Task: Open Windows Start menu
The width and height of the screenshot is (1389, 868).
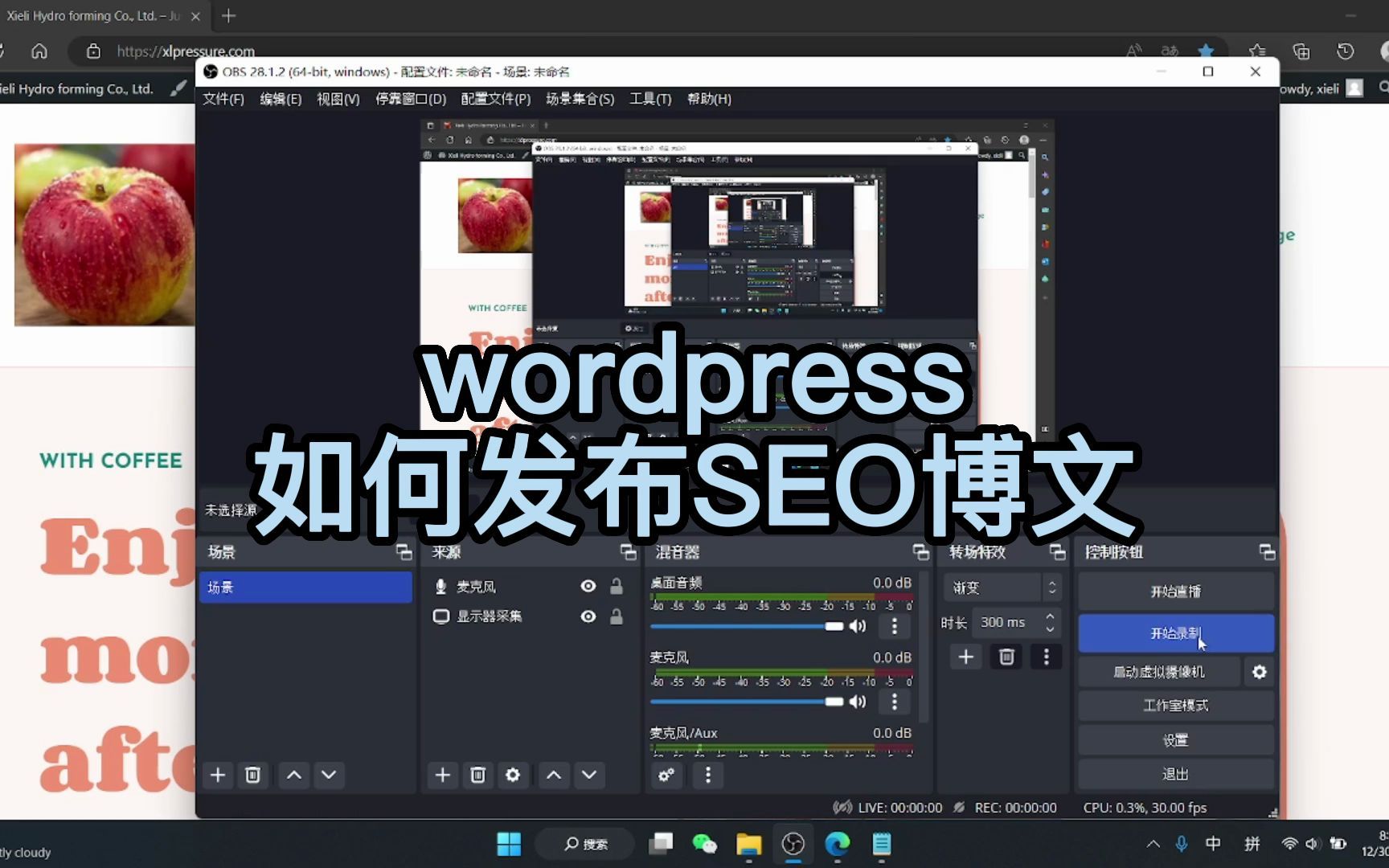Action: tap(509, 844)
